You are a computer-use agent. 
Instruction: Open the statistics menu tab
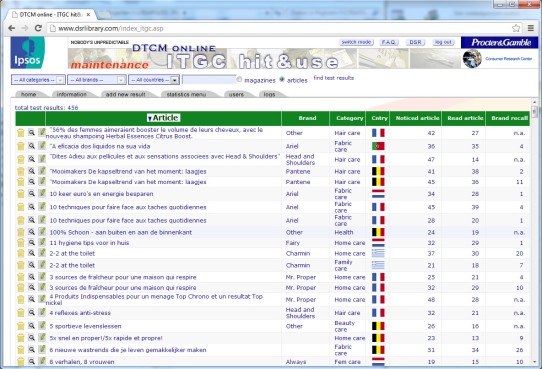[186, 94]
